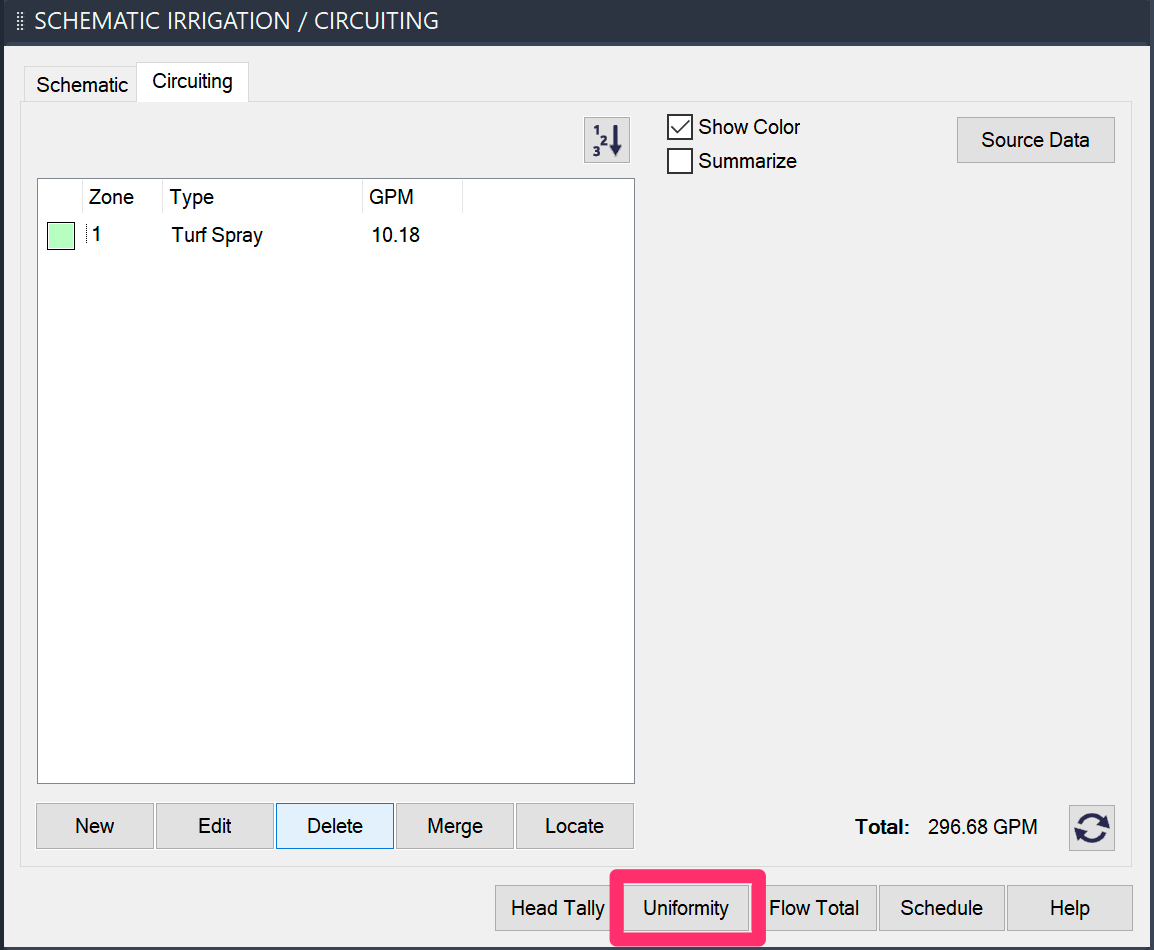Click the 10.18 GPM value
This screenshot has width=1154, height=950.
396,235
